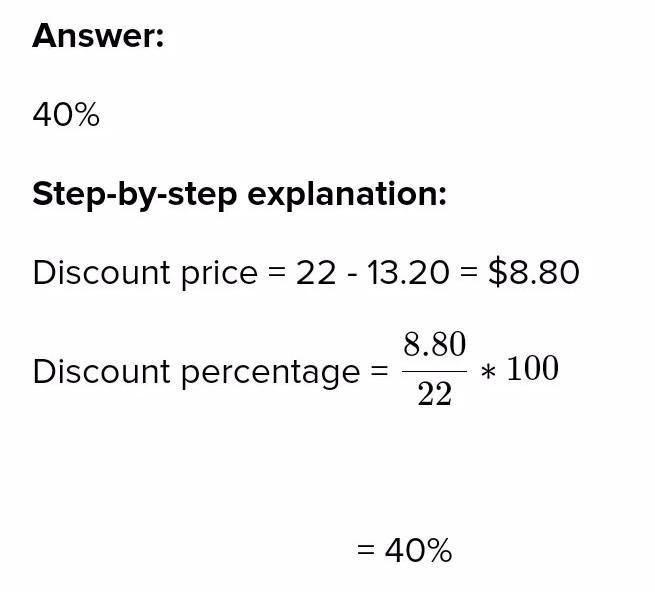Click the final 40% result at the bottom
This screenshot has height=592, width=655.
coord(418,550)
